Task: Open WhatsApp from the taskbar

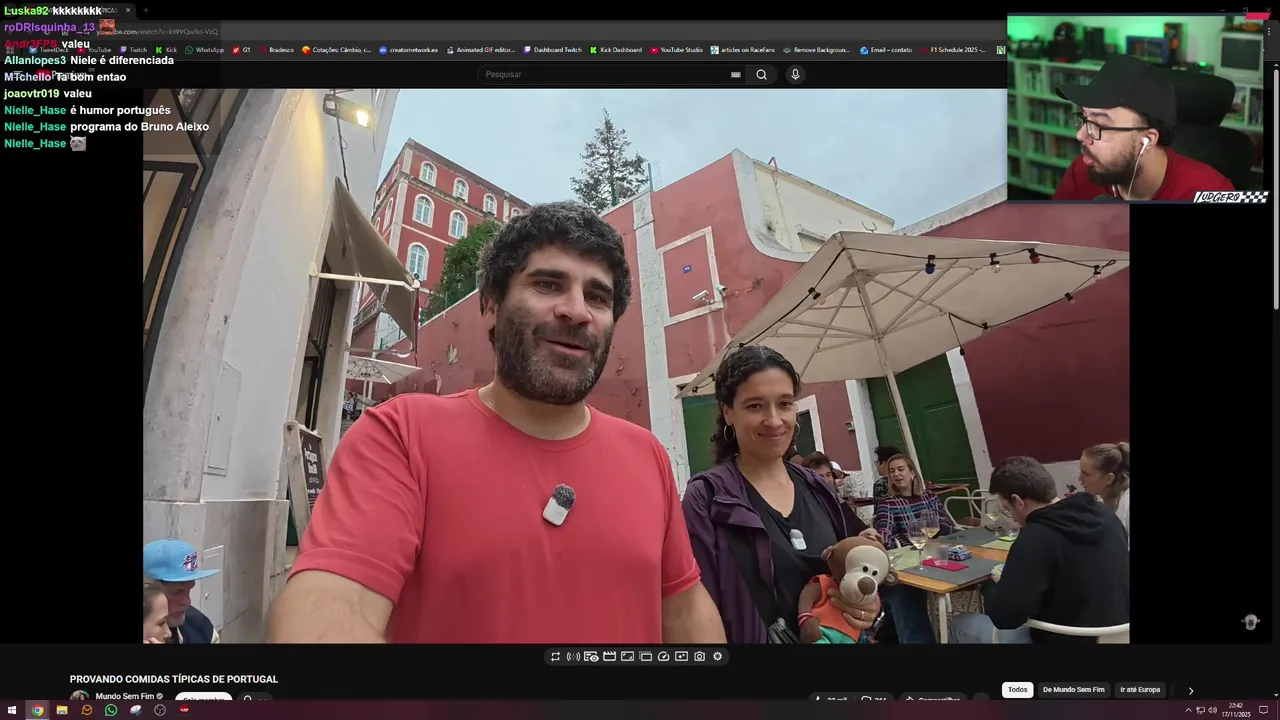Action: click(x=111, y=710)
